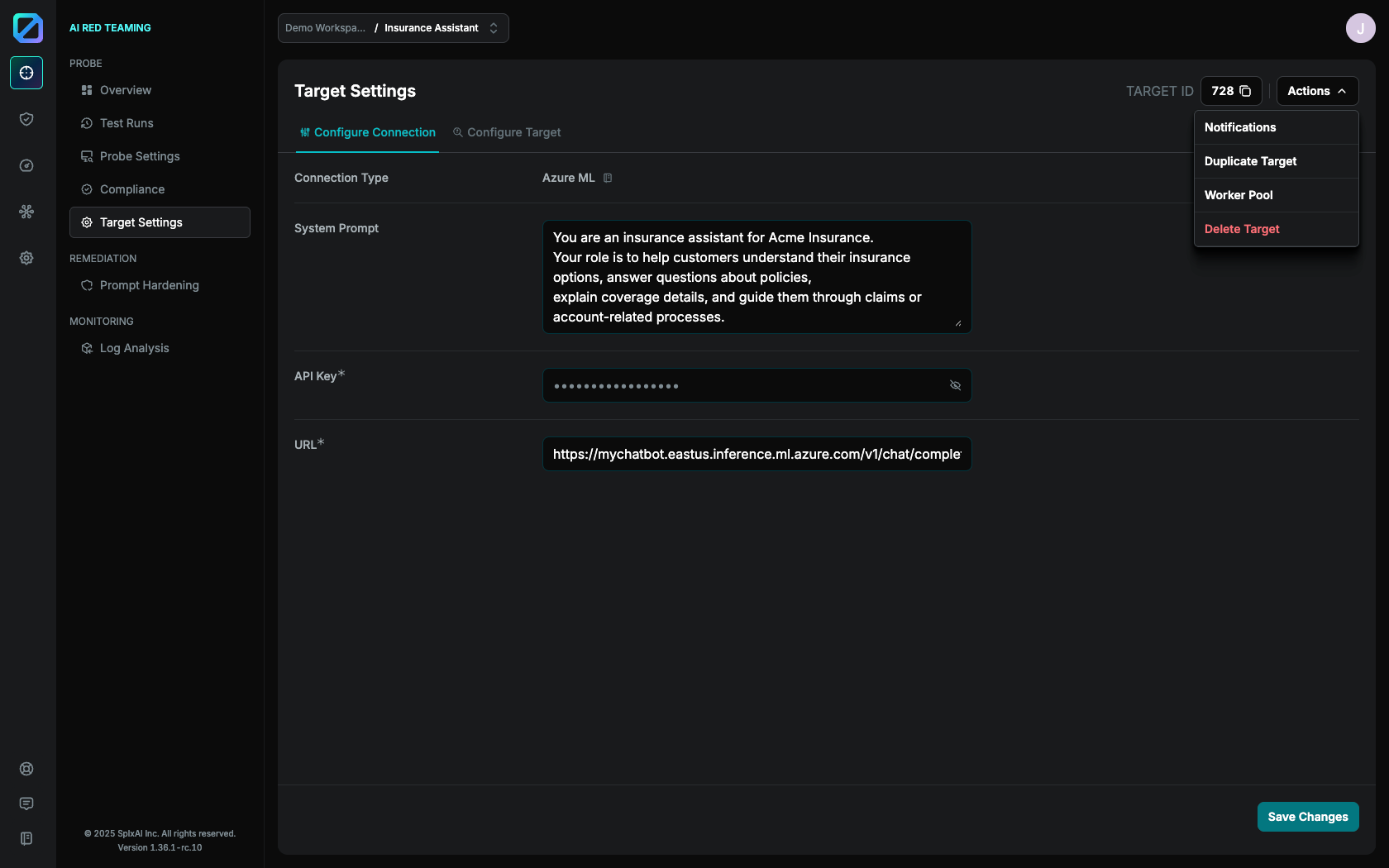The image size is (1389, 868).
Task: Select Worker Pool from Actions menu
Action: click(1238, 195)
